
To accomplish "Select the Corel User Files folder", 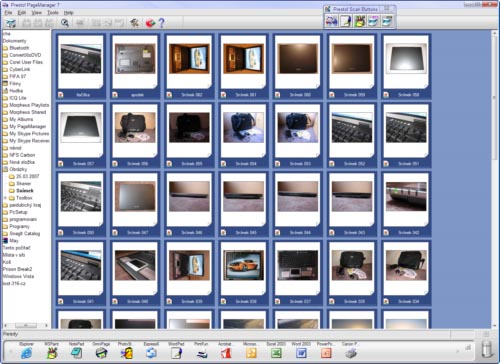I will pos(26,62).
